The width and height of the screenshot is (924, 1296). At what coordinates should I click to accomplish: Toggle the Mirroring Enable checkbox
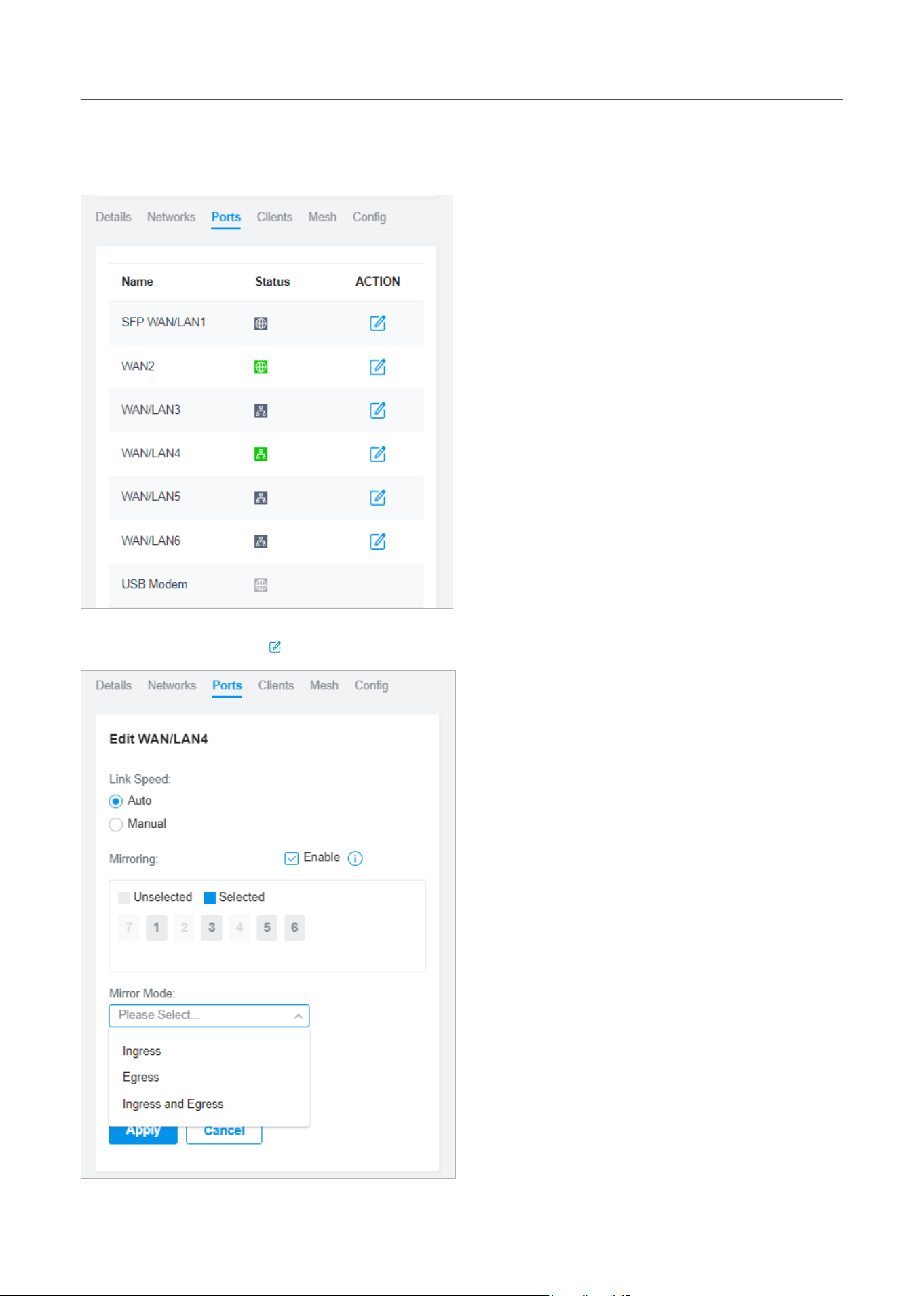click(292, 858)
